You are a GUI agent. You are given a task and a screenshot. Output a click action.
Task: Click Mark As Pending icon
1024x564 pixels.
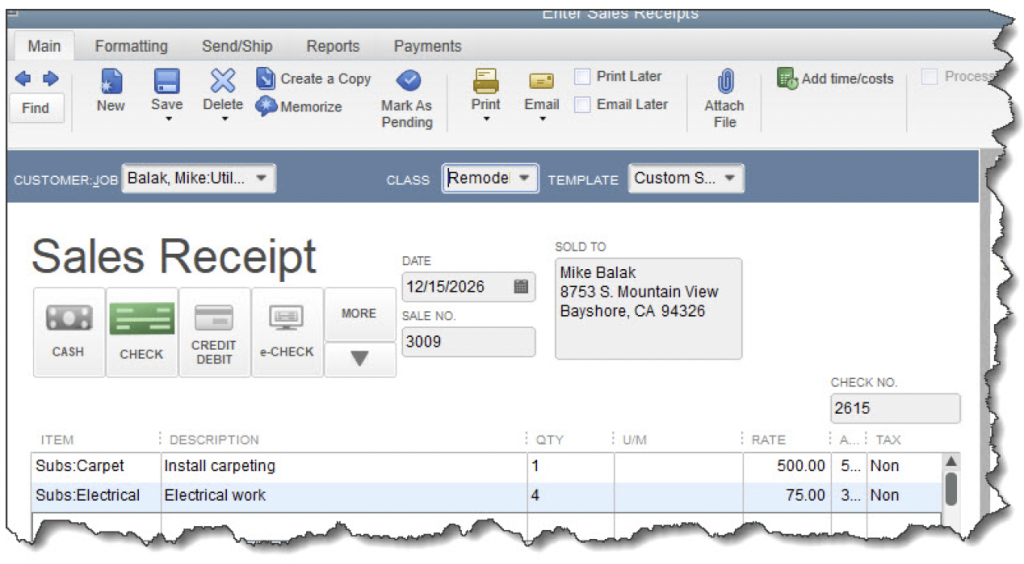click(x=407, y=81)
